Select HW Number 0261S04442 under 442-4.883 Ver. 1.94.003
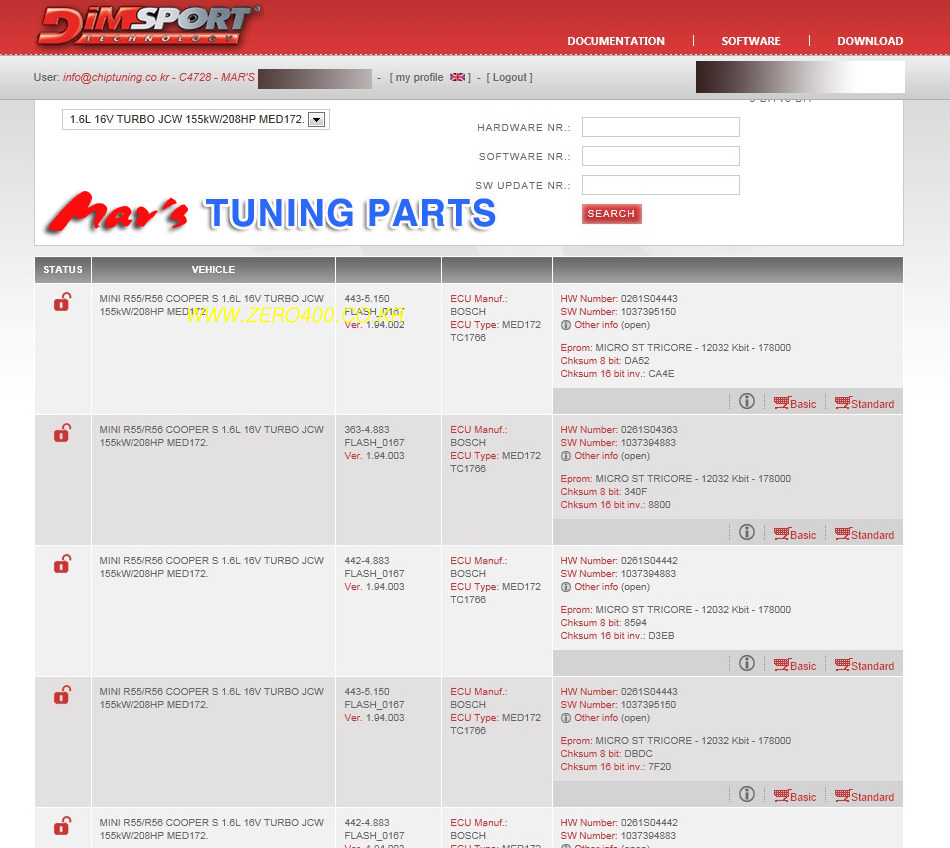 [619, 561]
